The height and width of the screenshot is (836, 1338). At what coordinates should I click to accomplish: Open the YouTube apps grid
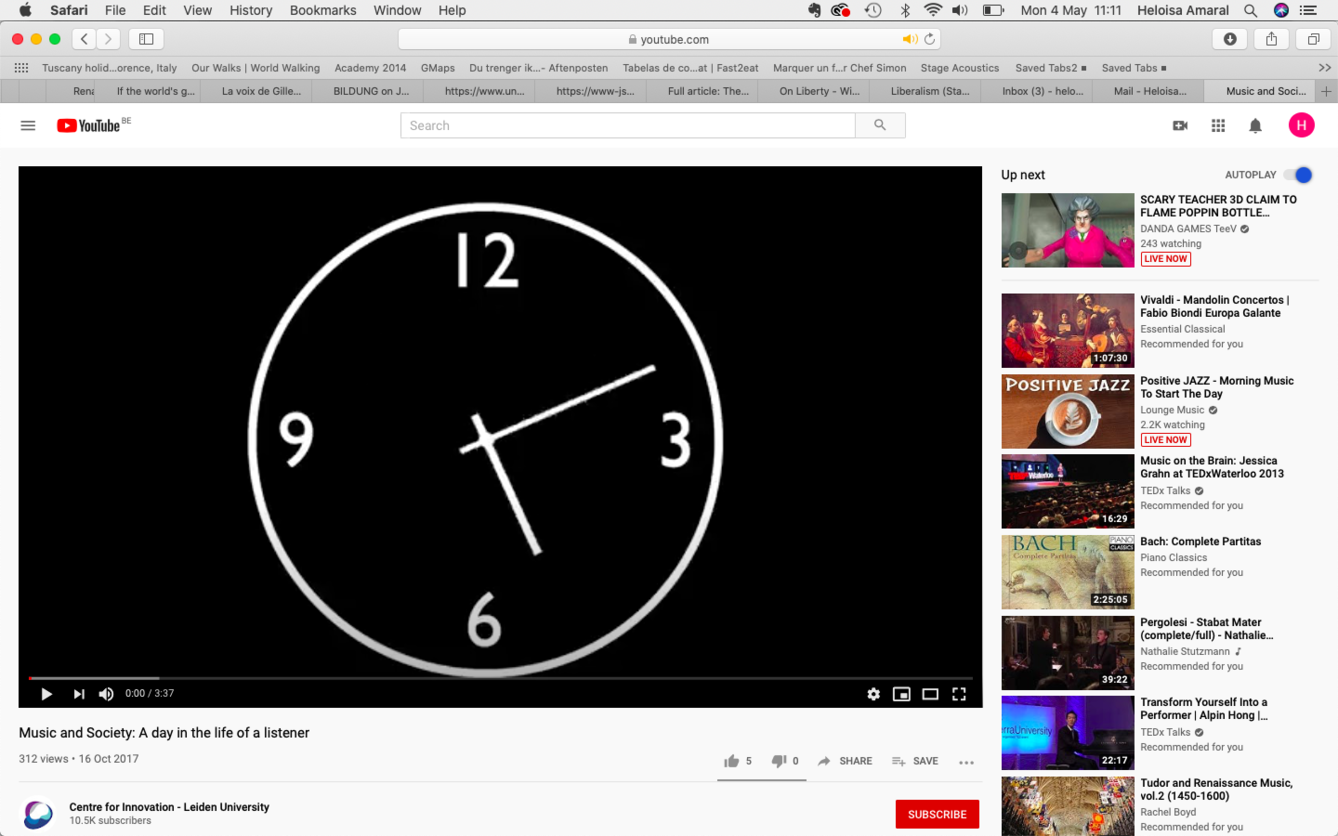(x=1218, y=126)
